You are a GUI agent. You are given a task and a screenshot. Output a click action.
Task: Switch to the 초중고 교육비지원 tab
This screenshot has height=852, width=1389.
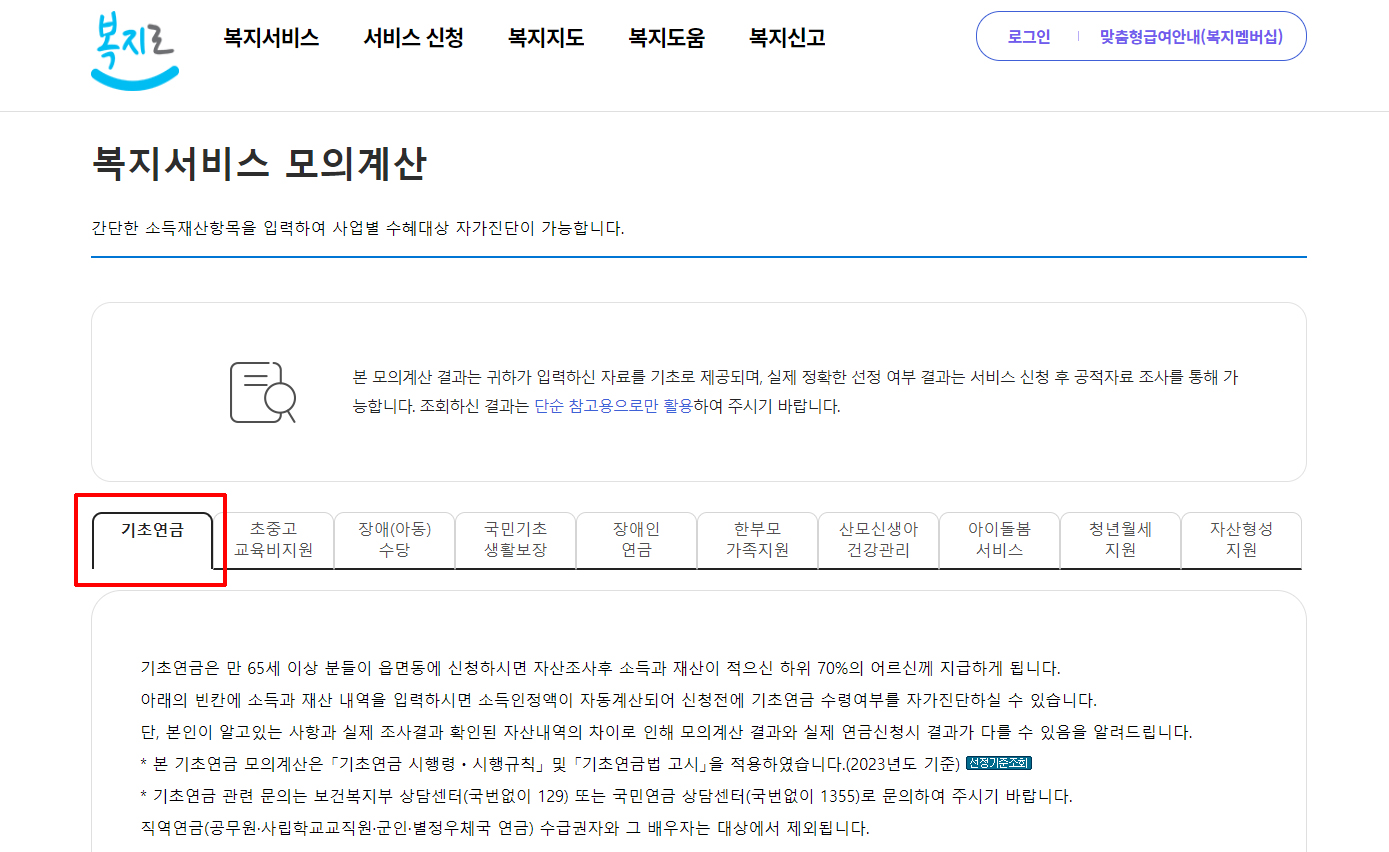coord(273,540)
